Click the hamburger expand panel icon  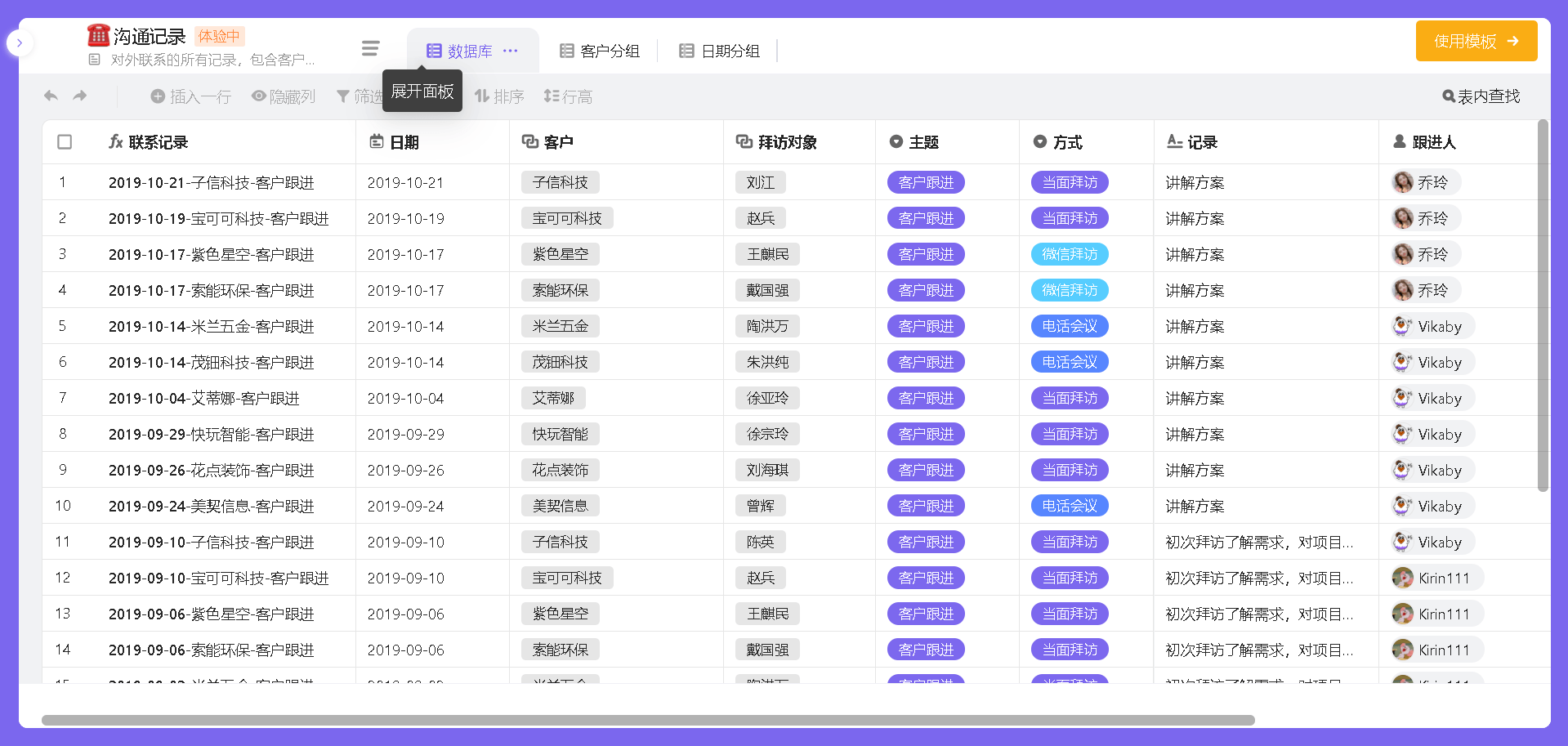coord(370,49)
